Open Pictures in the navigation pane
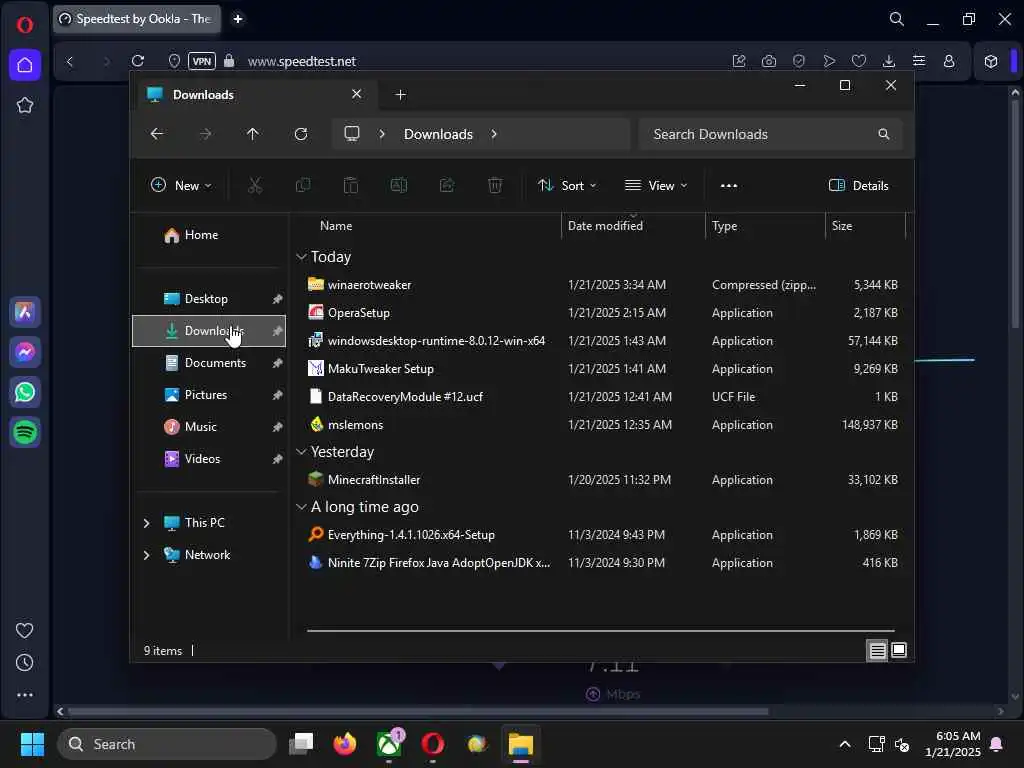 coord(210,395)
